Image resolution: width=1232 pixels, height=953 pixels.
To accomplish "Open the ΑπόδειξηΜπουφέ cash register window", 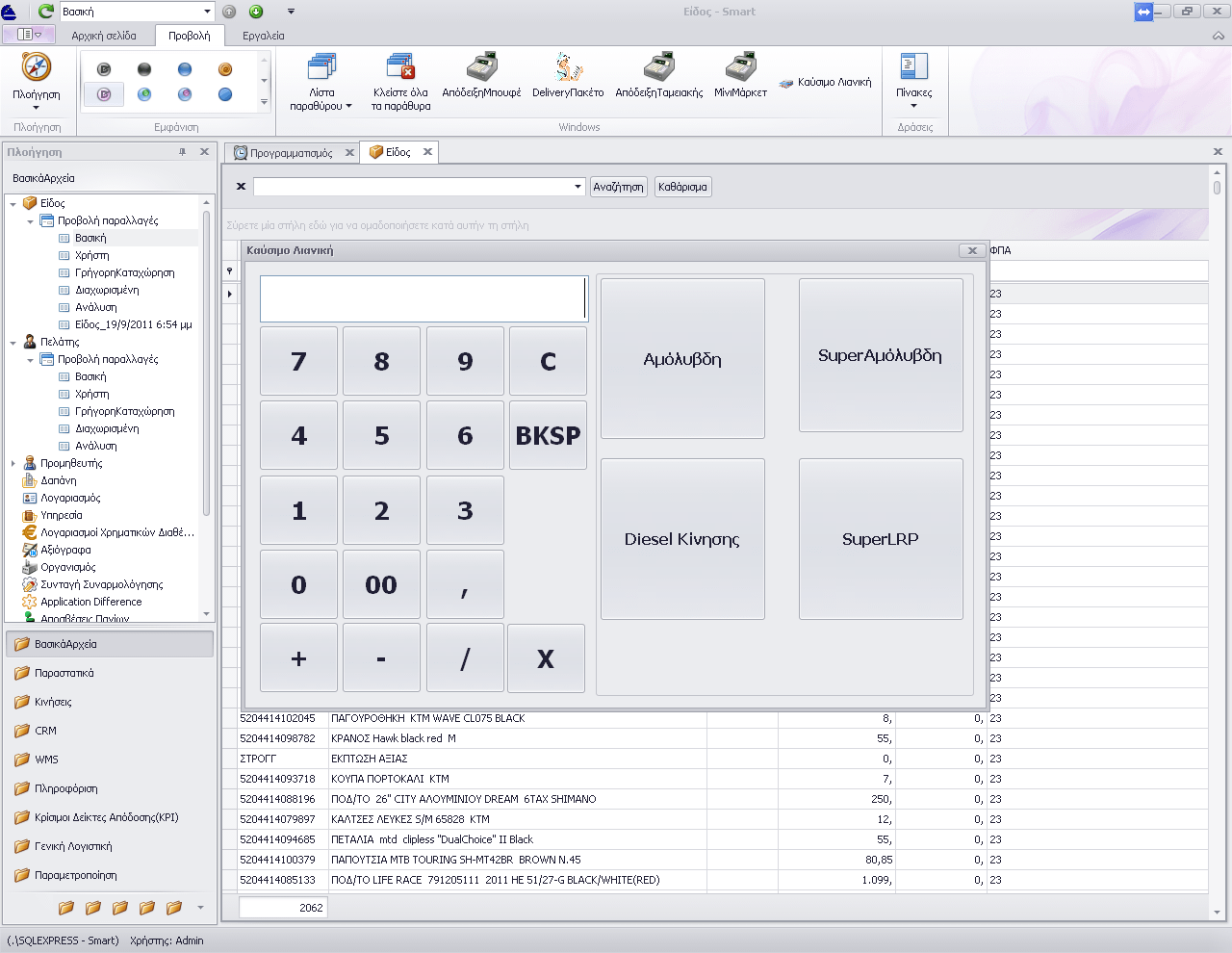I will pos(481,76).
